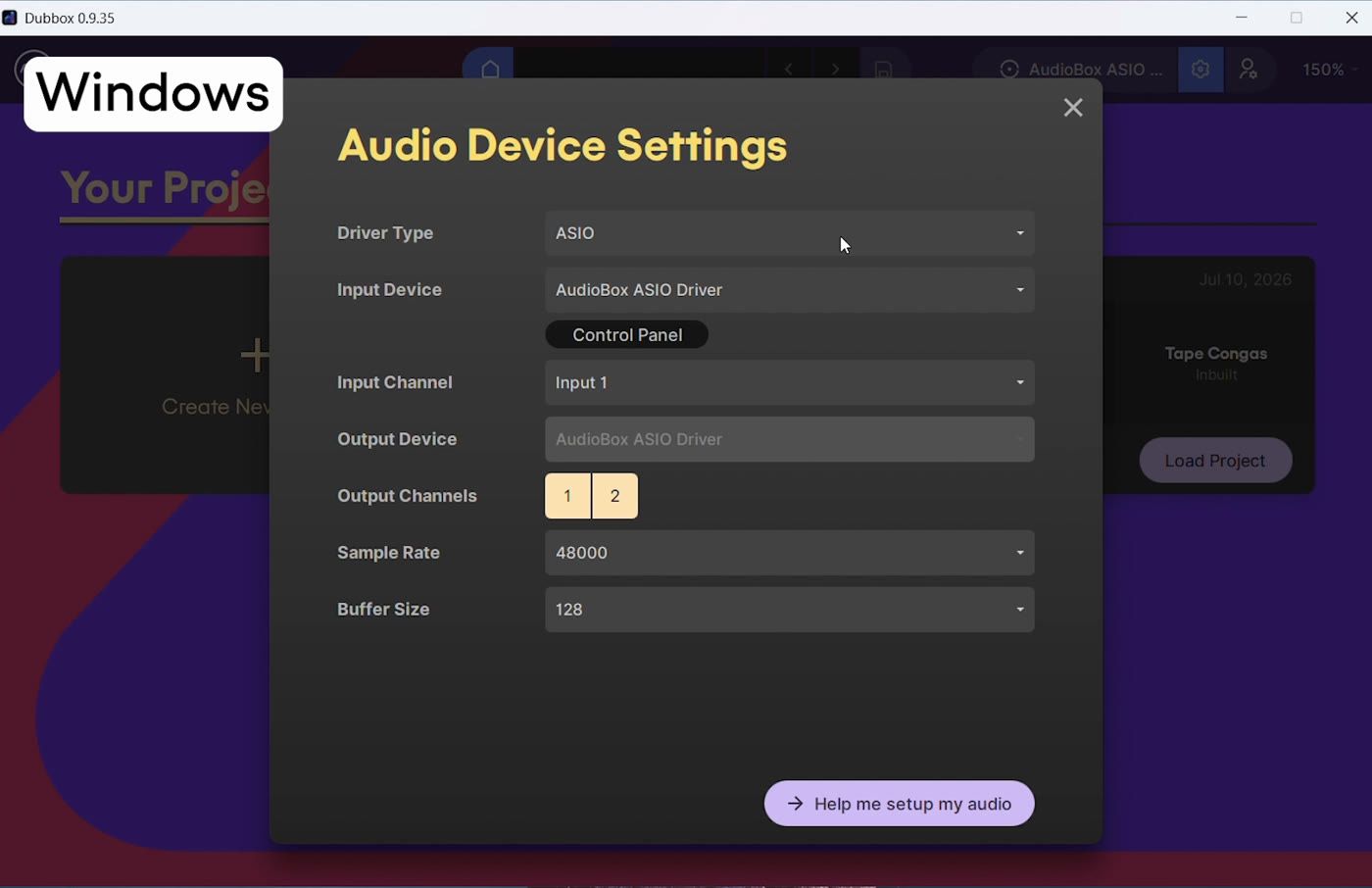Click the audio settings gear icon
The image size is (1372, 888).
coord(1200,70)
